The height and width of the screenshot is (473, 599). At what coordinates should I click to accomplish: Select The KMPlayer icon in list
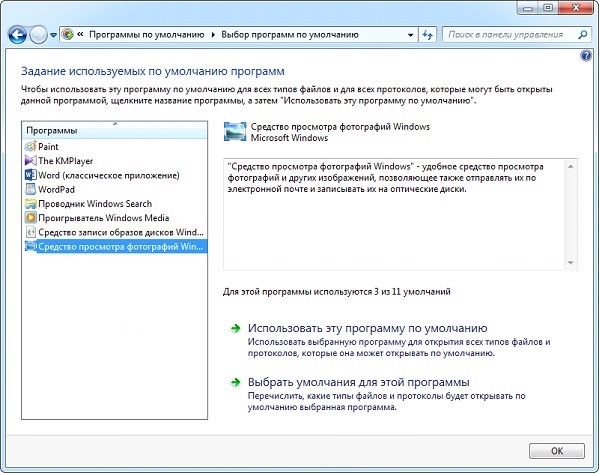pyautogui.click(x=31, y=161)
